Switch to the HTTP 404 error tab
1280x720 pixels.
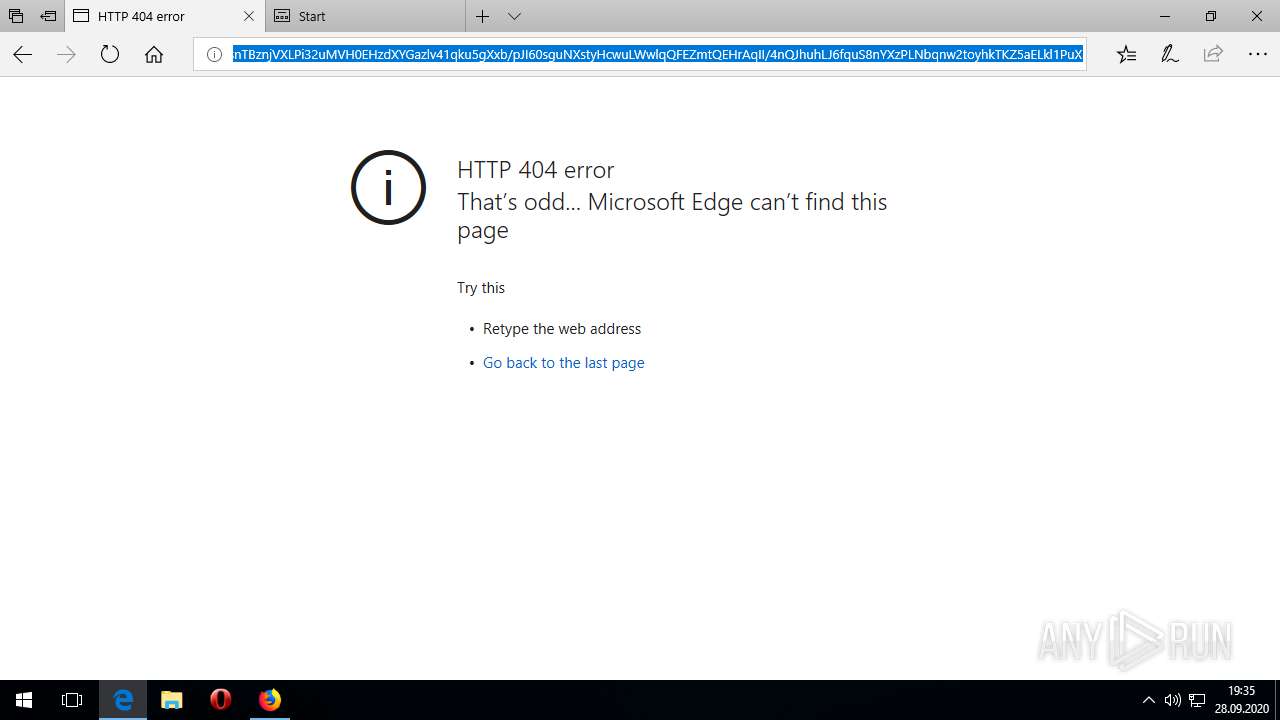click(x=165, y=16)
